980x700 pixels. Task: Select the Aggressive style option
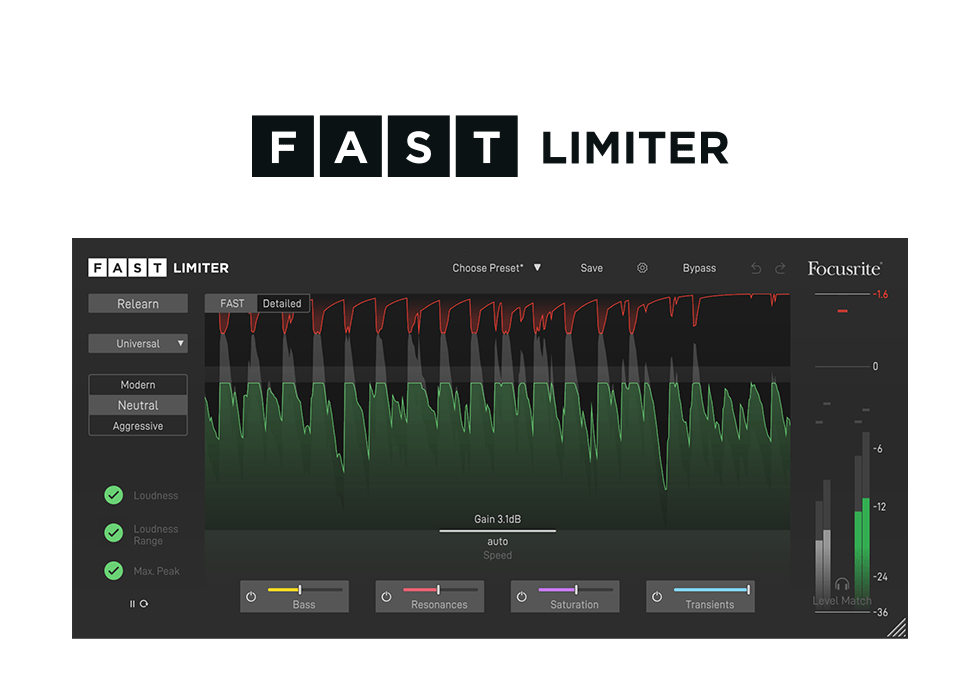tap(138, 426)
